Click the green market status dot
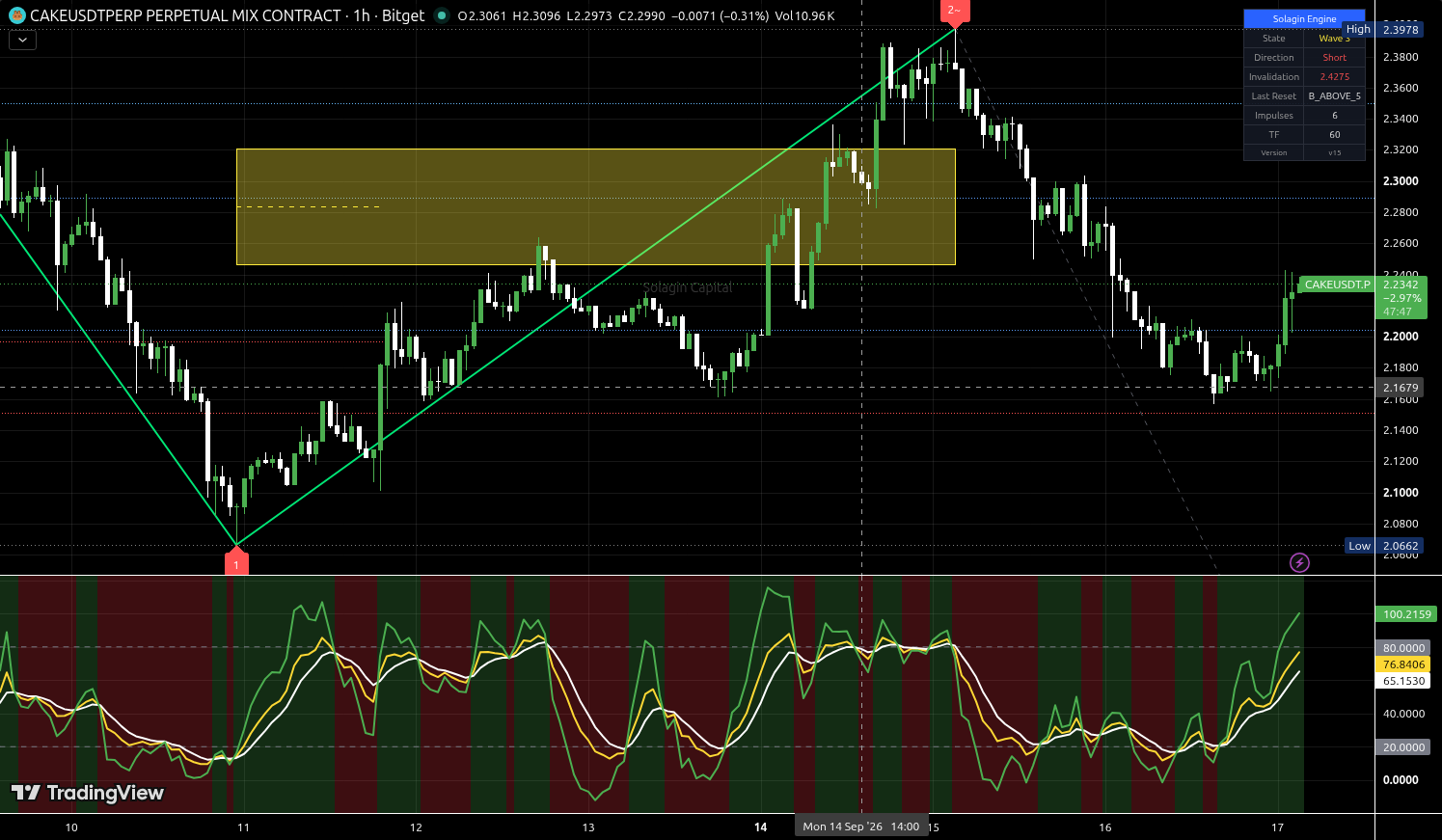The image size is (1442, 840). (x=442, y=15)
